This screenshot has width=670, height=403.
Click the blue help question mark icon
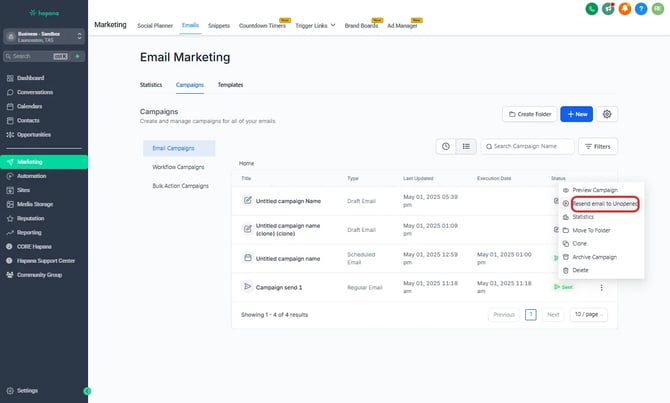click(641, 9)
